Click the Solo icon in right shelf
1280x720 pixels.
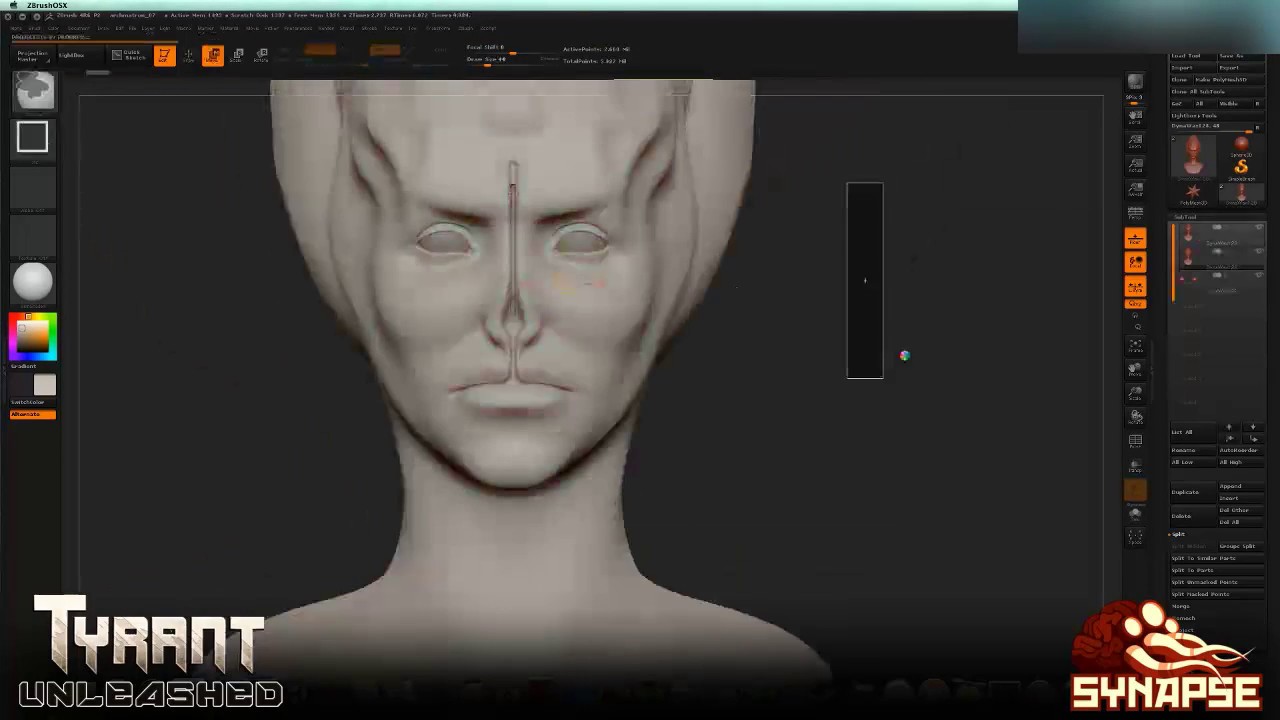tap(1135, 514)
